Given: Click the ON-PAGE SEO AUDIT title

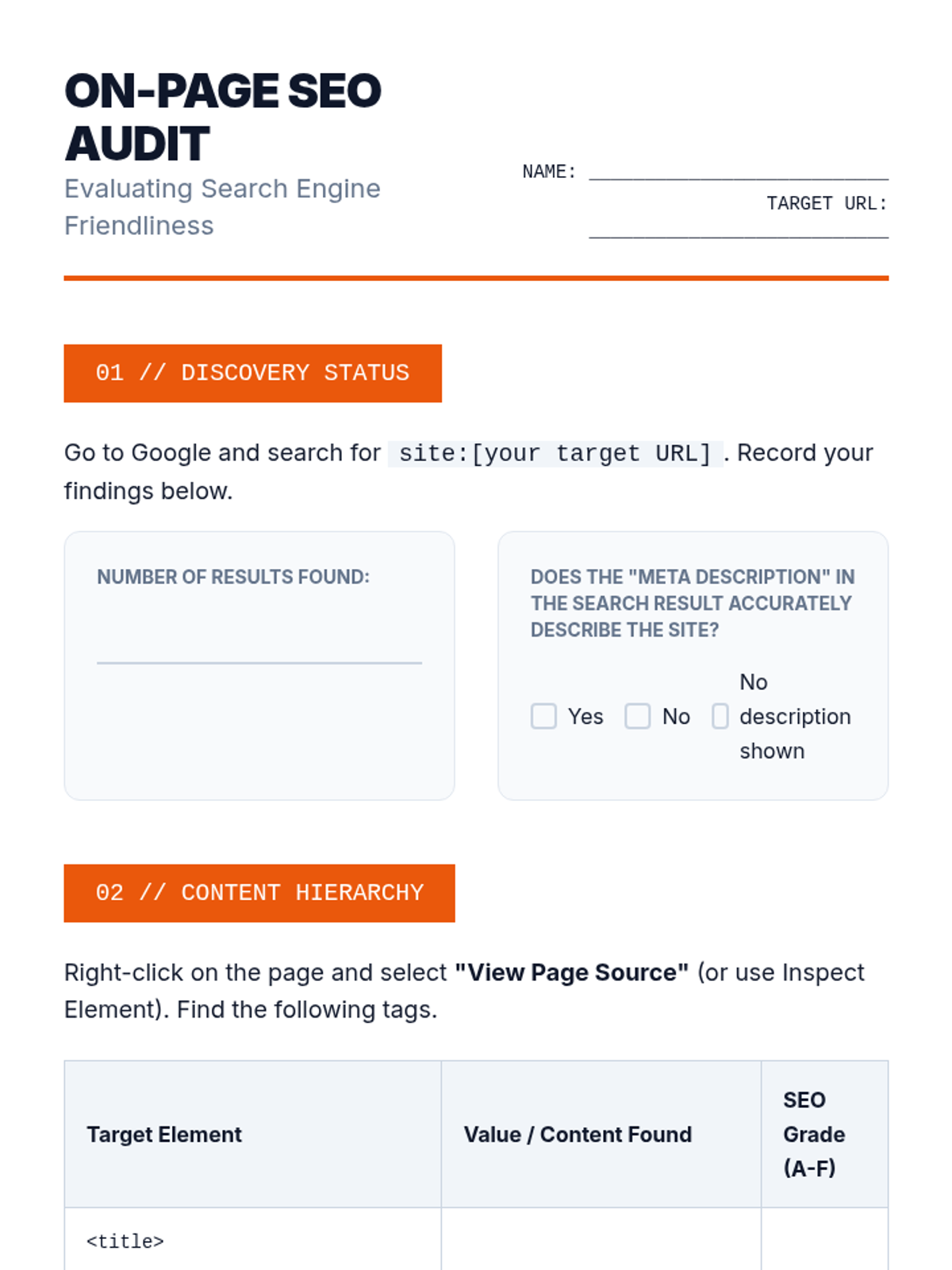Looking at the screenshot, I should tap(222, 117).
